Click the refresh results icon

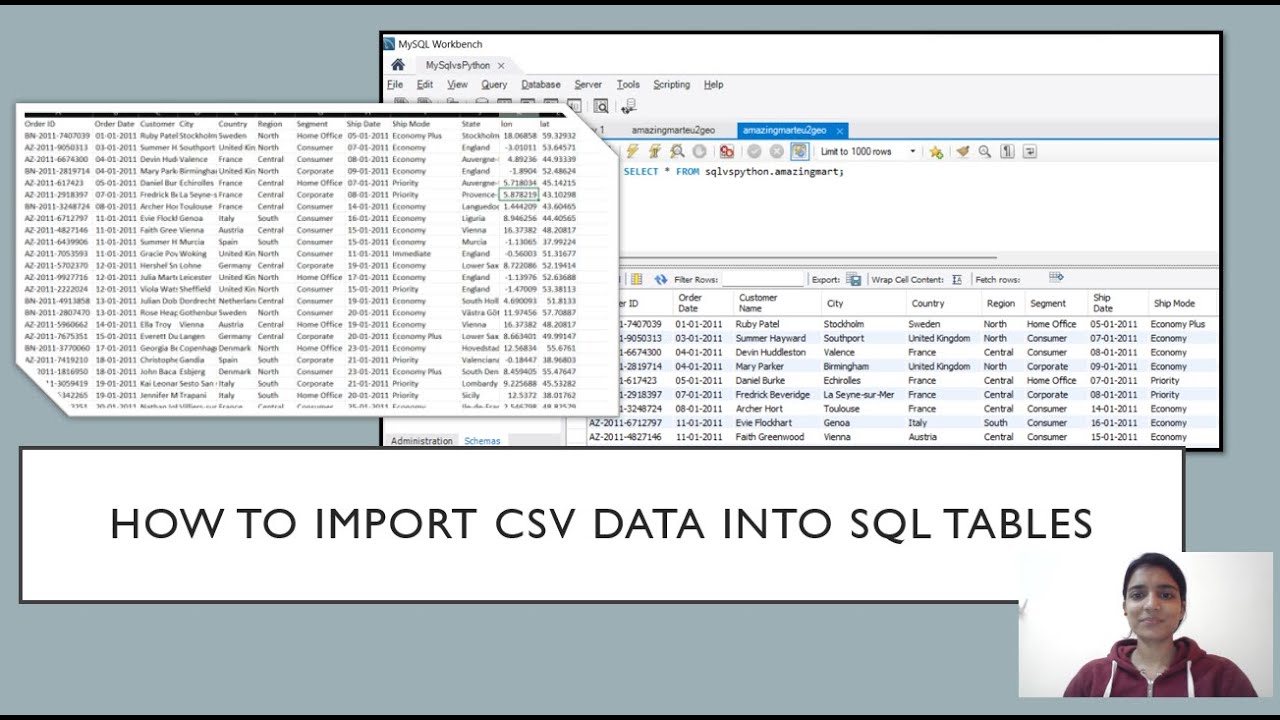pos(661,280)
